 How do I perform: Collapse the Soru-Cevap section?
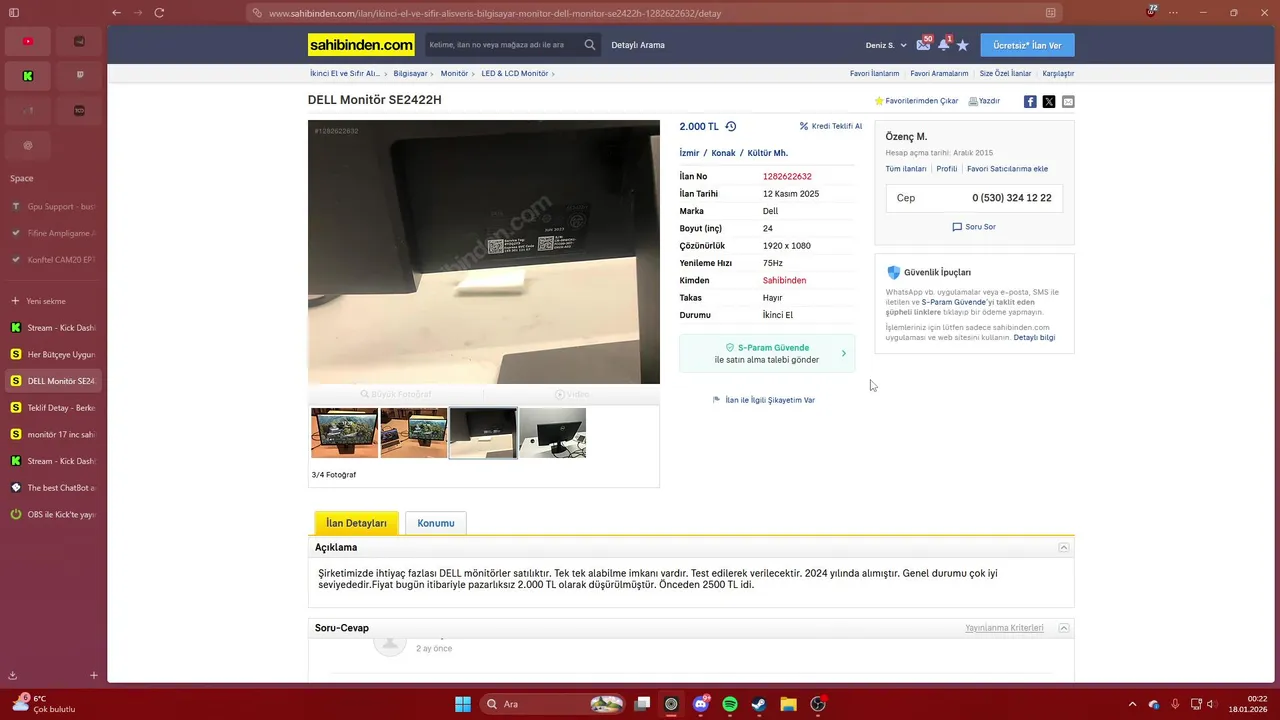[1064, 628]
